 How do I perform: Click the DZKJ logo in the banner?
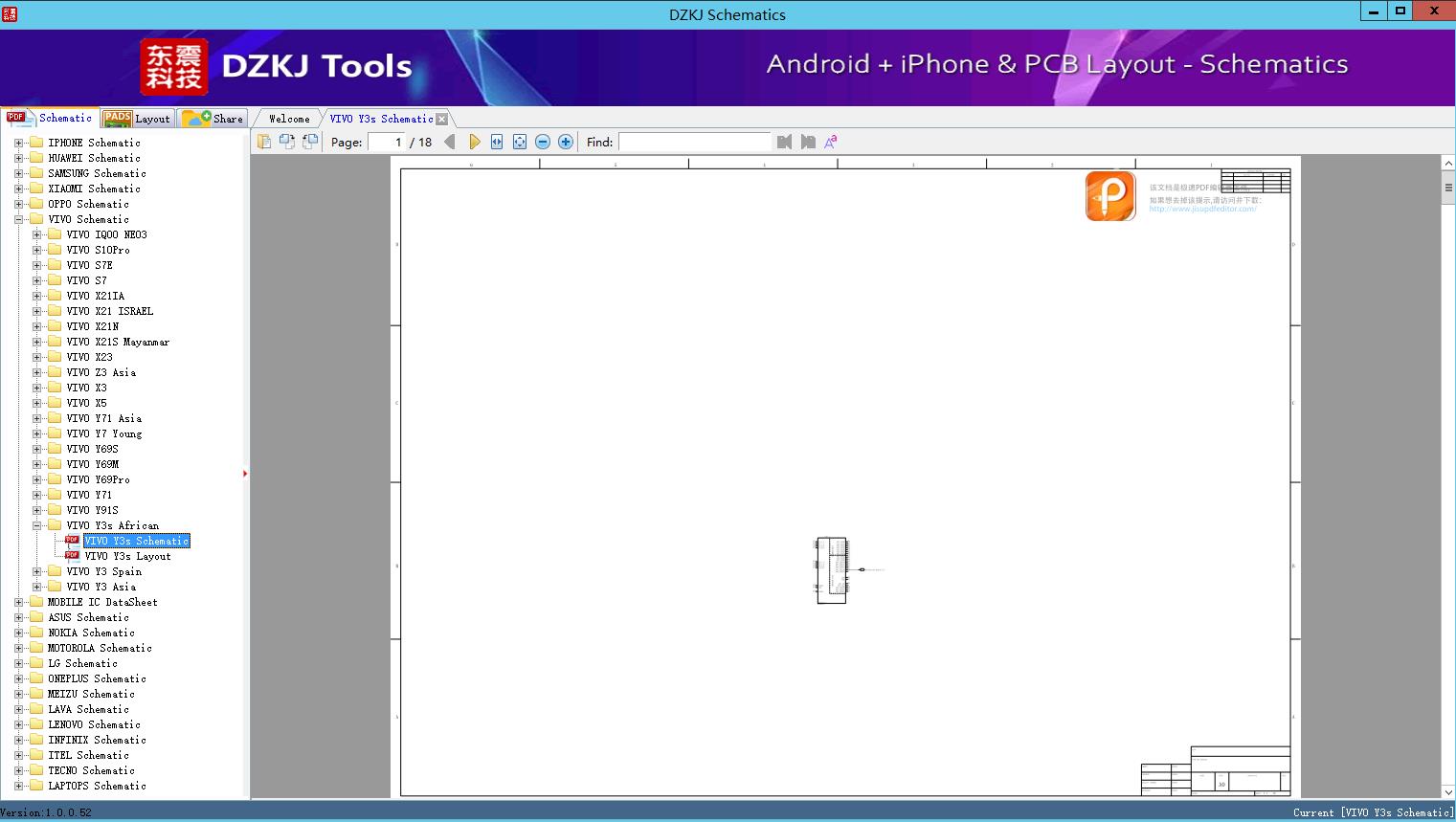coord(174,67)
